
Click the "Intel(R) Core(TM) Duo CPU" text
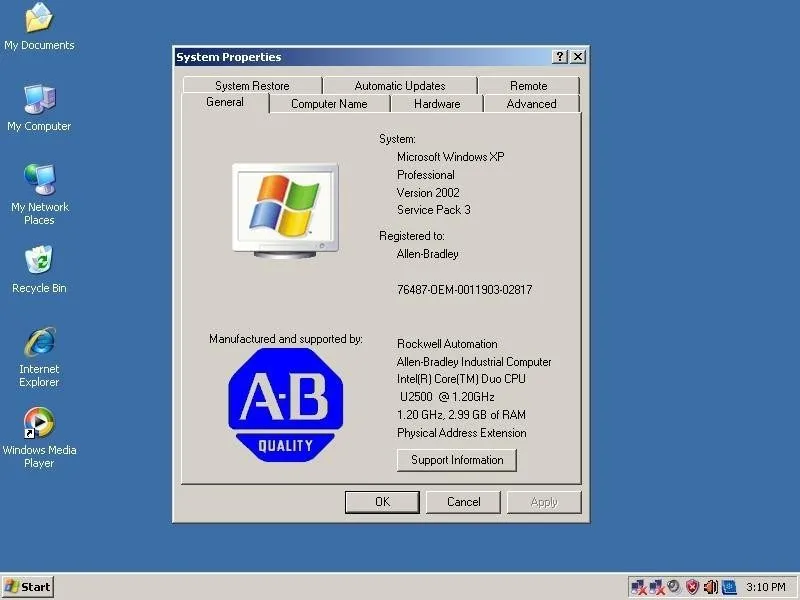pos(461,379)
